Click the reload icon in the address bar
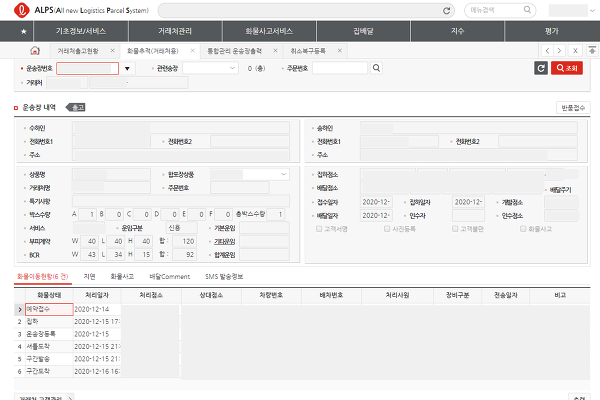Screen dimensions: 600x400 point(446,11)
